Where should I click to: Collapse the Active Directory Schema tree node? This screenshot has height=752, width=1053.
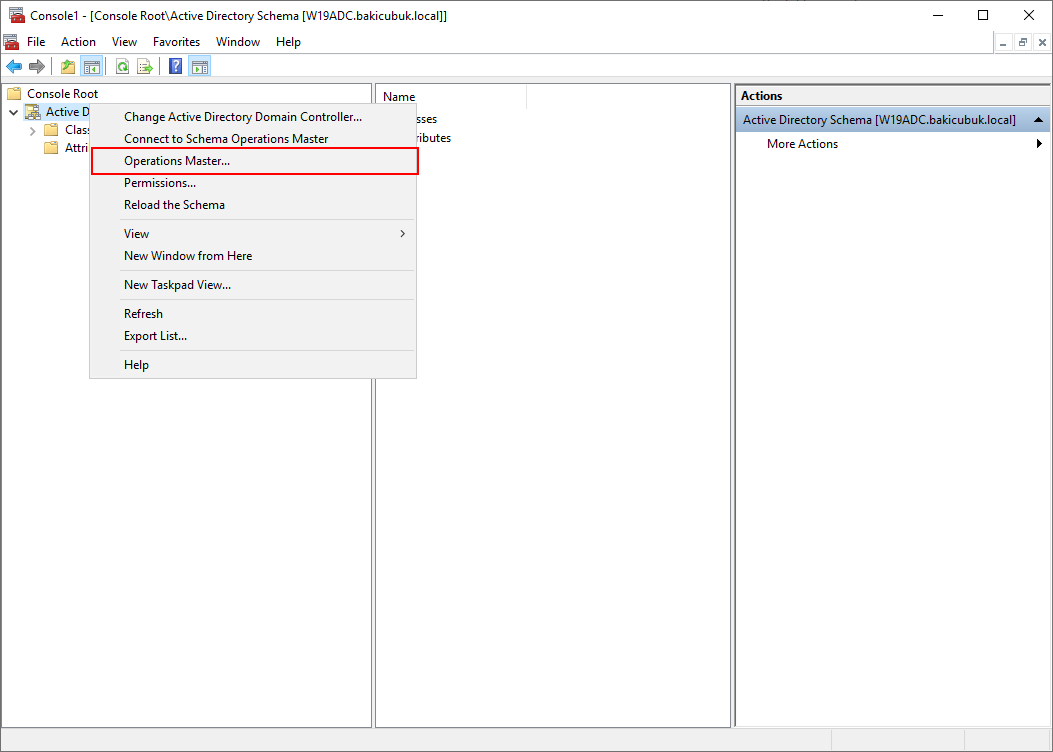13,112
